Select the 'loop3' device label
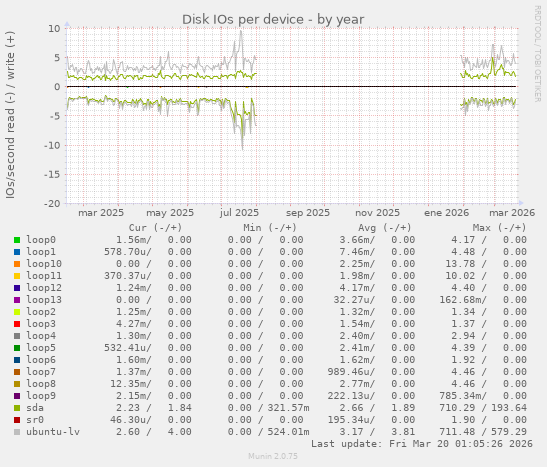547x467 pixels. [41, 324]
